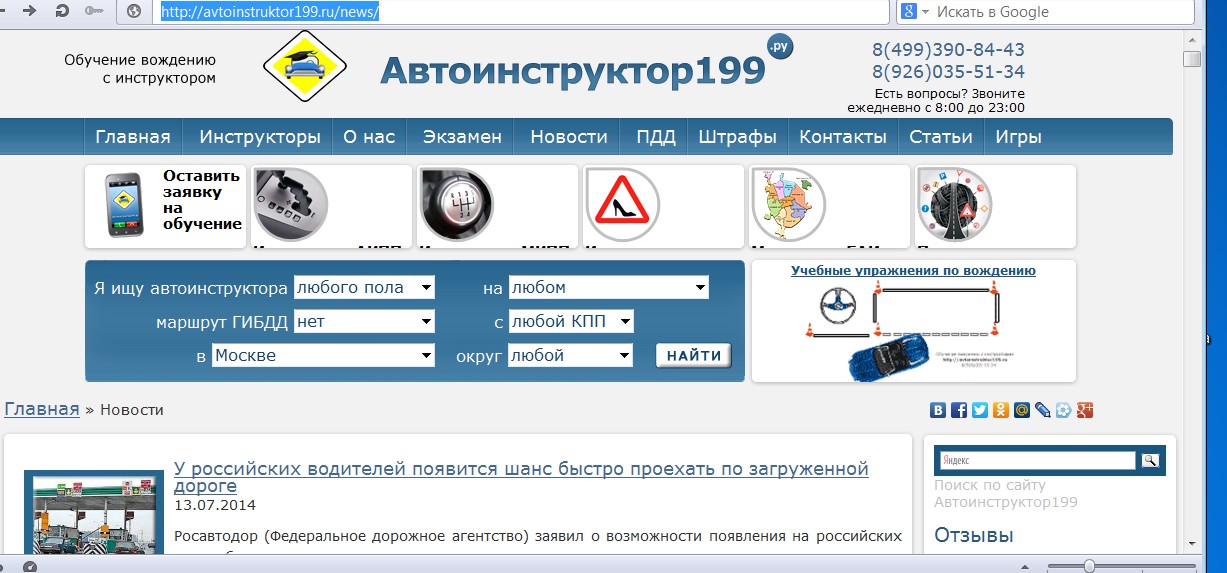Image resolution: width=1227 pixels, height=573 pixels.
Task: Click the Главная breadcrumb link
Action: coord(42,409)
